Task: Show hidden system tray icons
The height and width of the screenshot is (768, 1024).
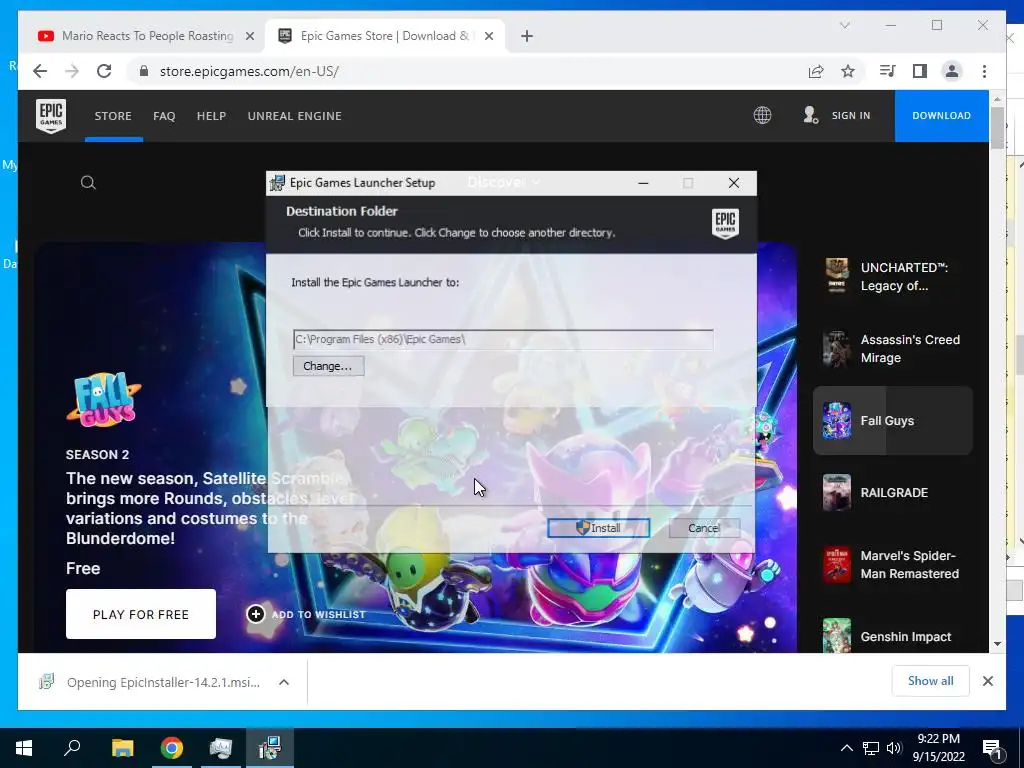Action: pyautogui.click(x=846, y=748)
